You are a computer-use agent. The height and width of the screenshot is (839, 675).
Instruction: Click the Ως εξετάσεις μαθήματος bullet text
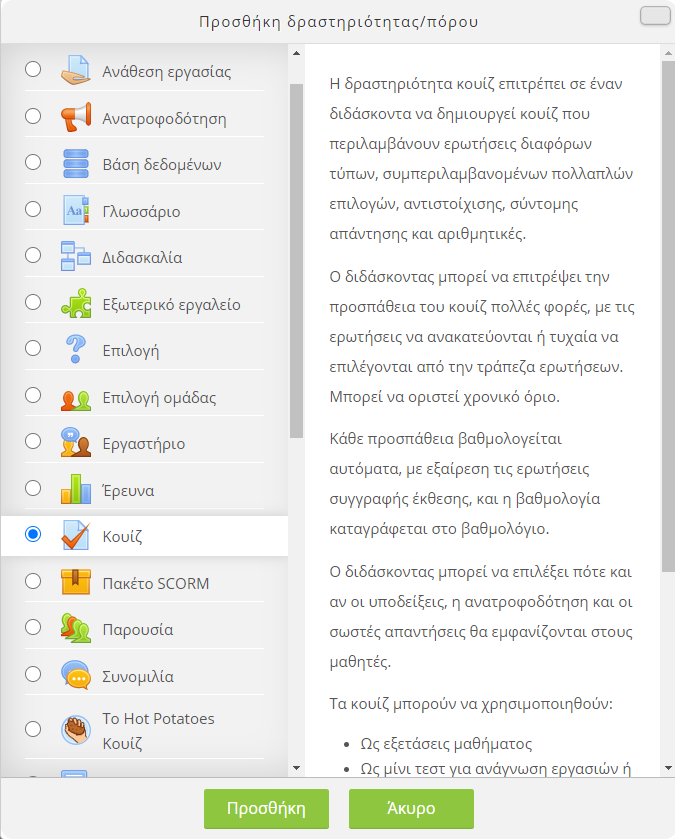click(x=446, y=744)
